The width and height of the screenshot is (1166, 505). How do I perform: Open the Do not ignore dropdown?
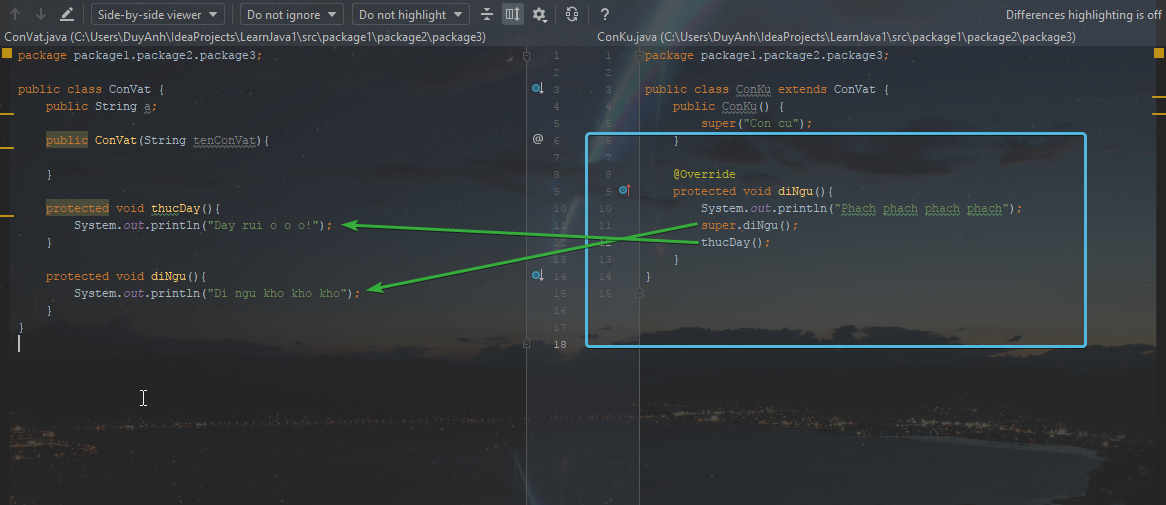click(291, 15)
